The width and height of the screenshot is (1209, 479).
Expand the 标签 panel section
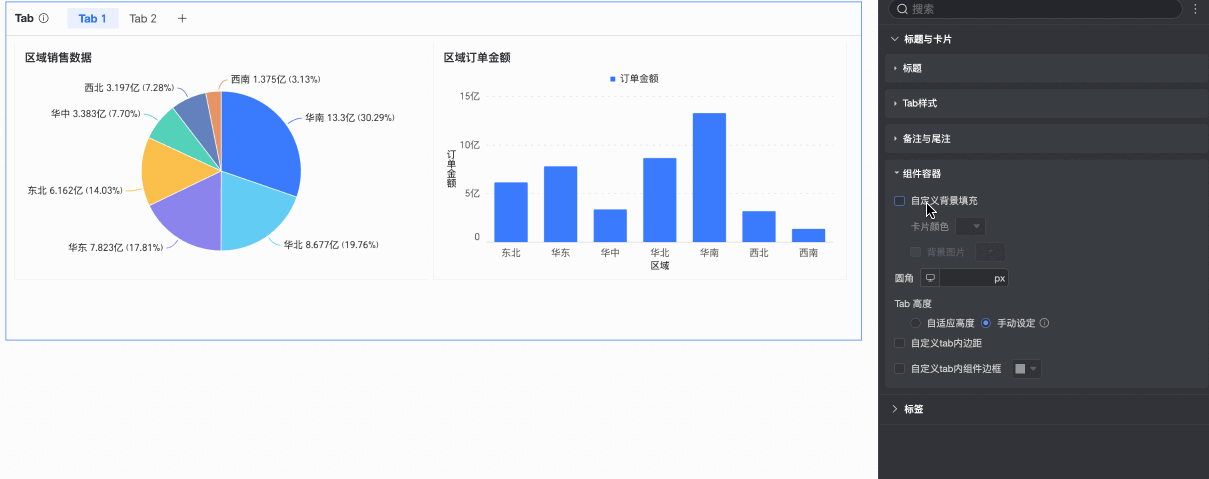point(912,409)
